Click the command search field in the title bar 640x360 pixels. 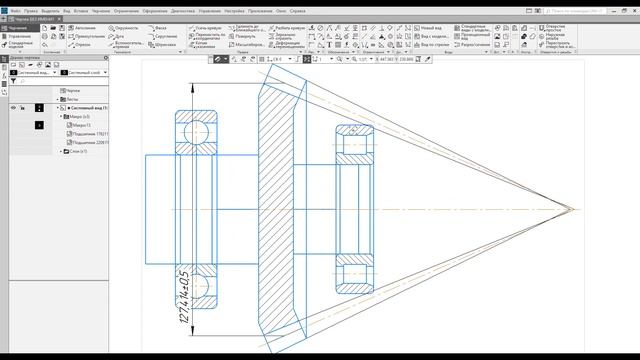coord(575,11)
